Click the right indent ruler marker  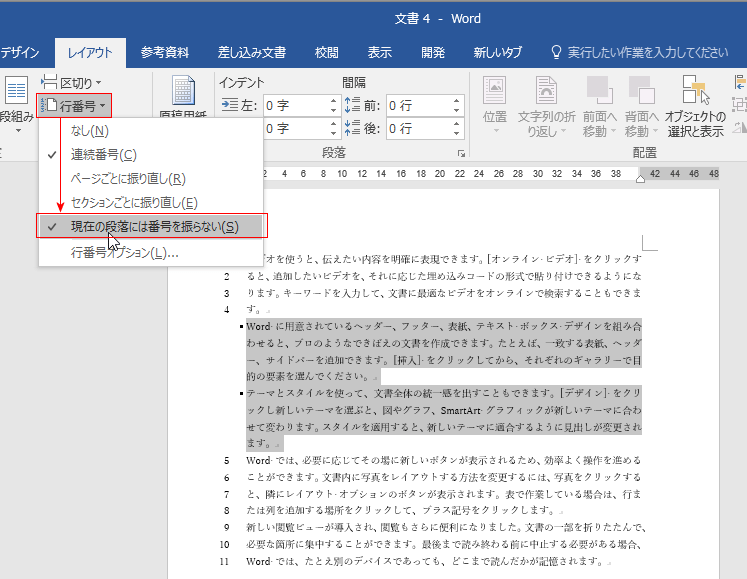click(x=640, y=179)
